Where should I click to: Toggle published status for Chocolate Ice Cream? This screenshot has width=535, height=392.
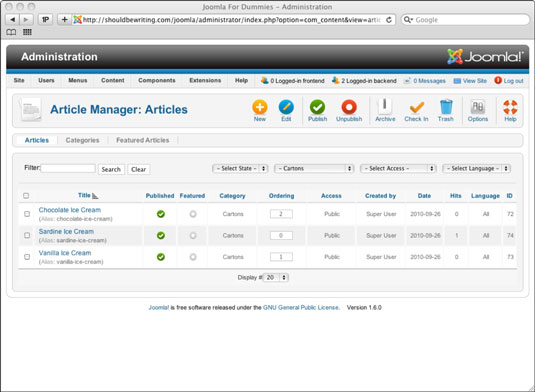tap(161, 214)
